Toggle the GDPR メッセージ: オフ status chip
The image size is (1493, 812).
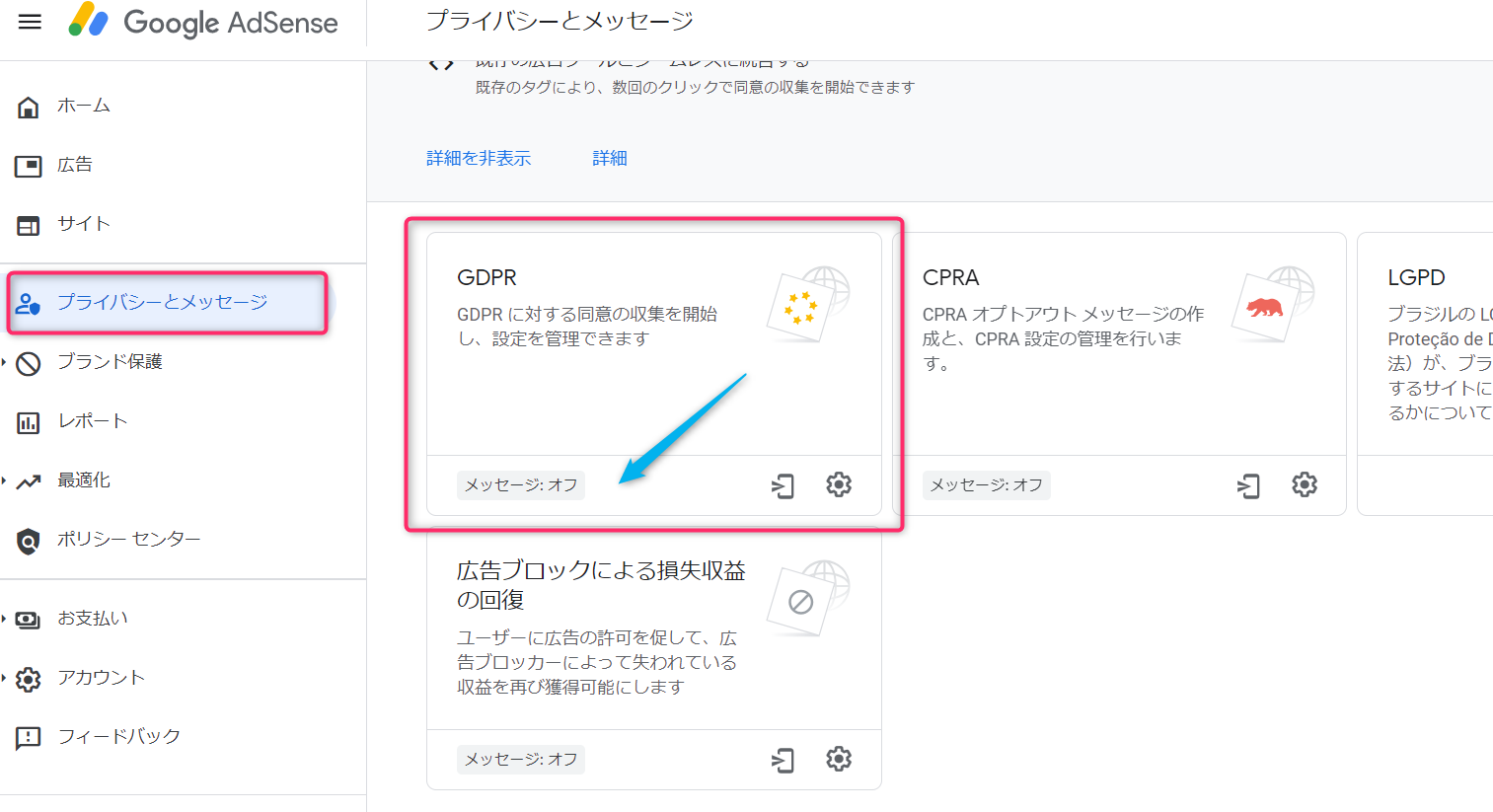click(x=520, y=483)
